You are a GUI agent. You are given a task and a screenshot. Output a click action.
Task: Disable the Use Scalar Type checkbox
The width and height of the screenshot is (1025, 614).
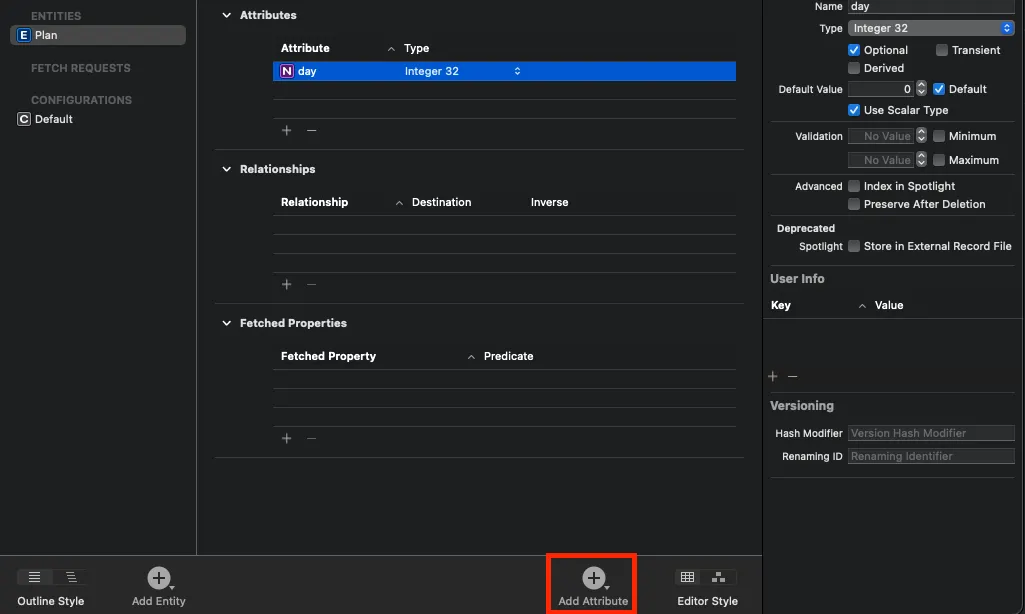[x=854, y=110]
